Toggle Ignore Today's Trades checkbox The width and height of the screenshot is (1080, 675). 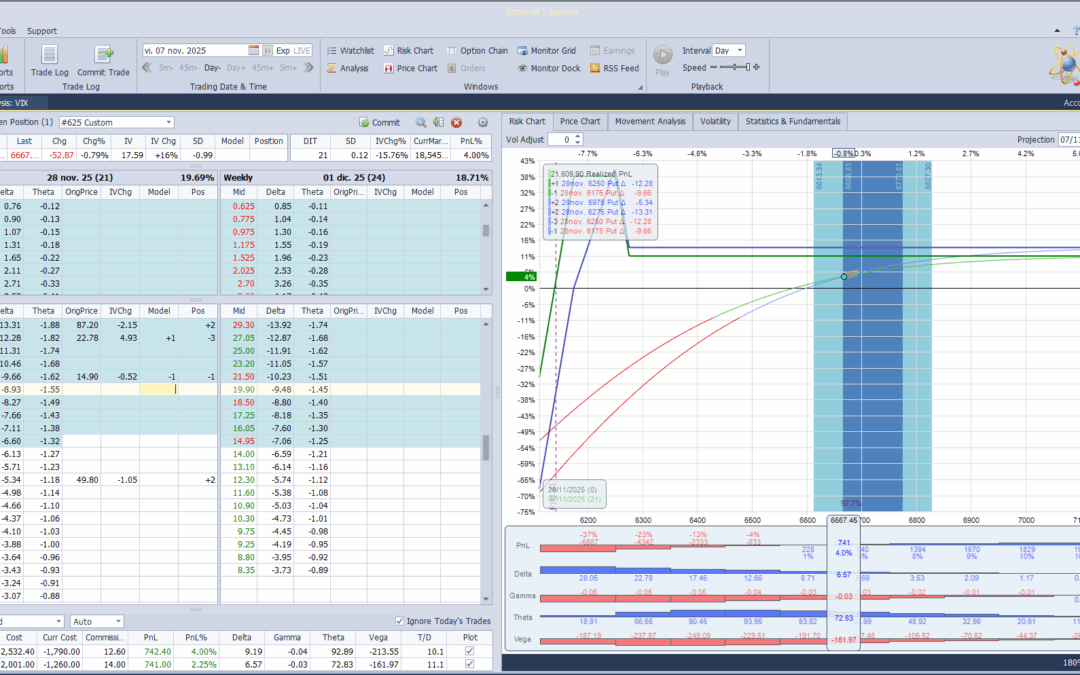[x=401, y=621]
